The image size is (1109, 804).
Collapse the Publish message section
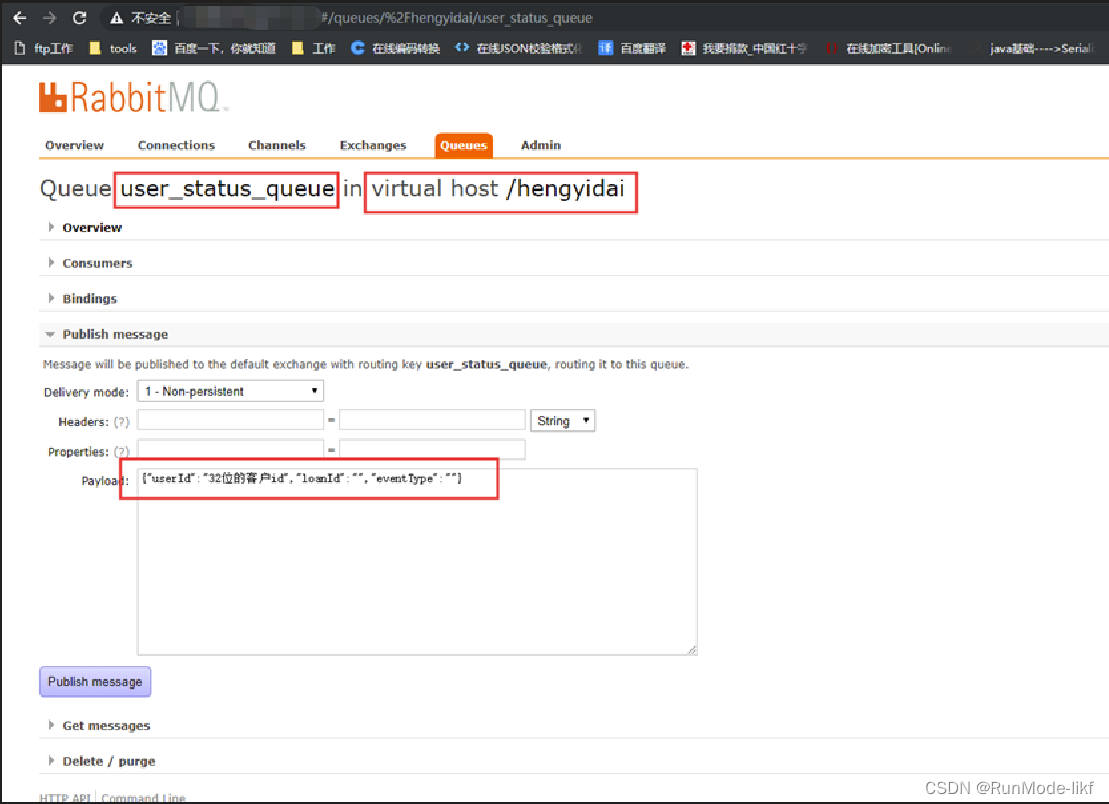115,334
